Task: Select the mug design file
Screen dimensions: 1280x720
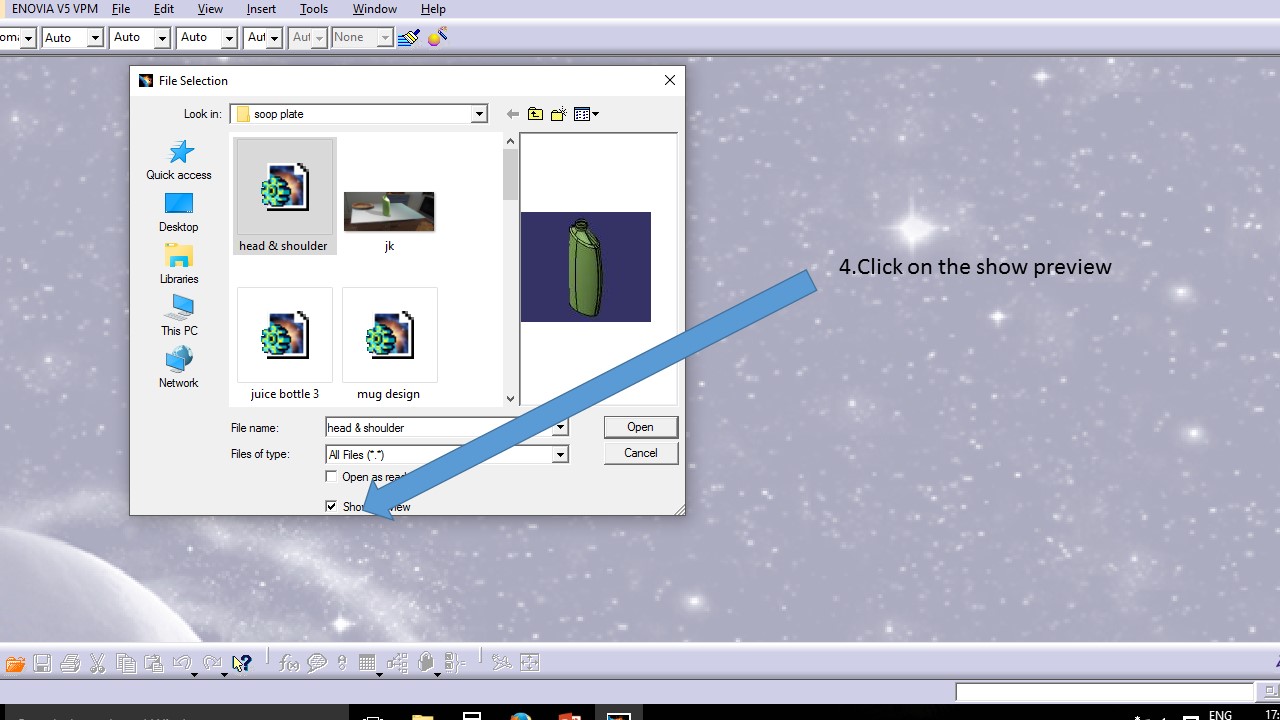Action: click(x=389, y=344)
